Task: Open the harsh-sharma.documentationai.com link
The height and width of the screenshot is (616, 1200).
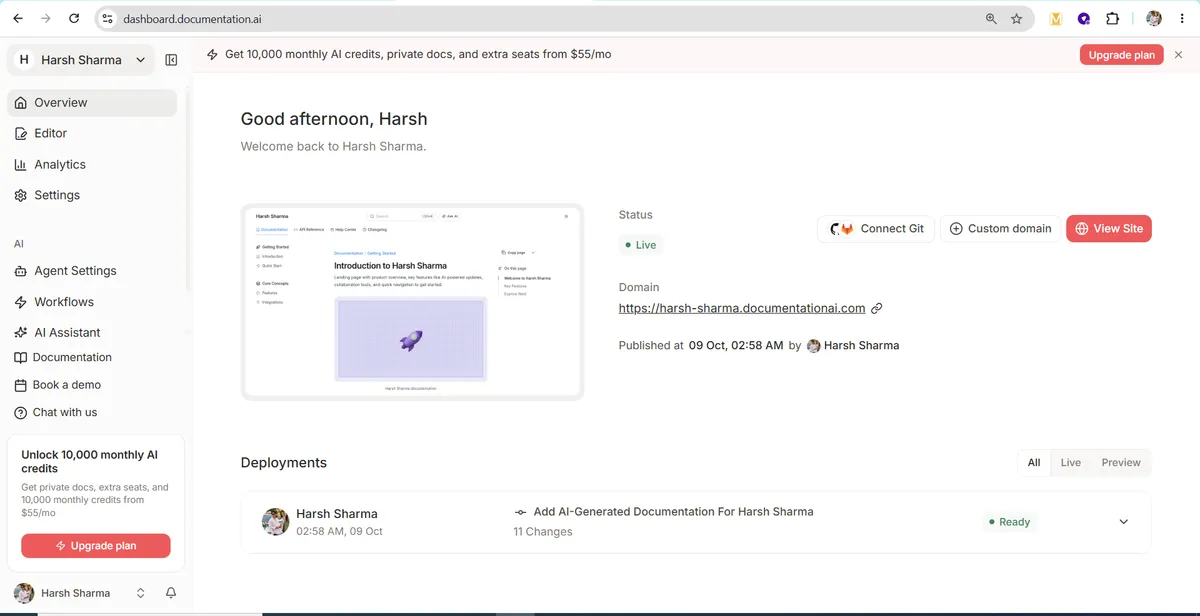Action: (742, 308)
